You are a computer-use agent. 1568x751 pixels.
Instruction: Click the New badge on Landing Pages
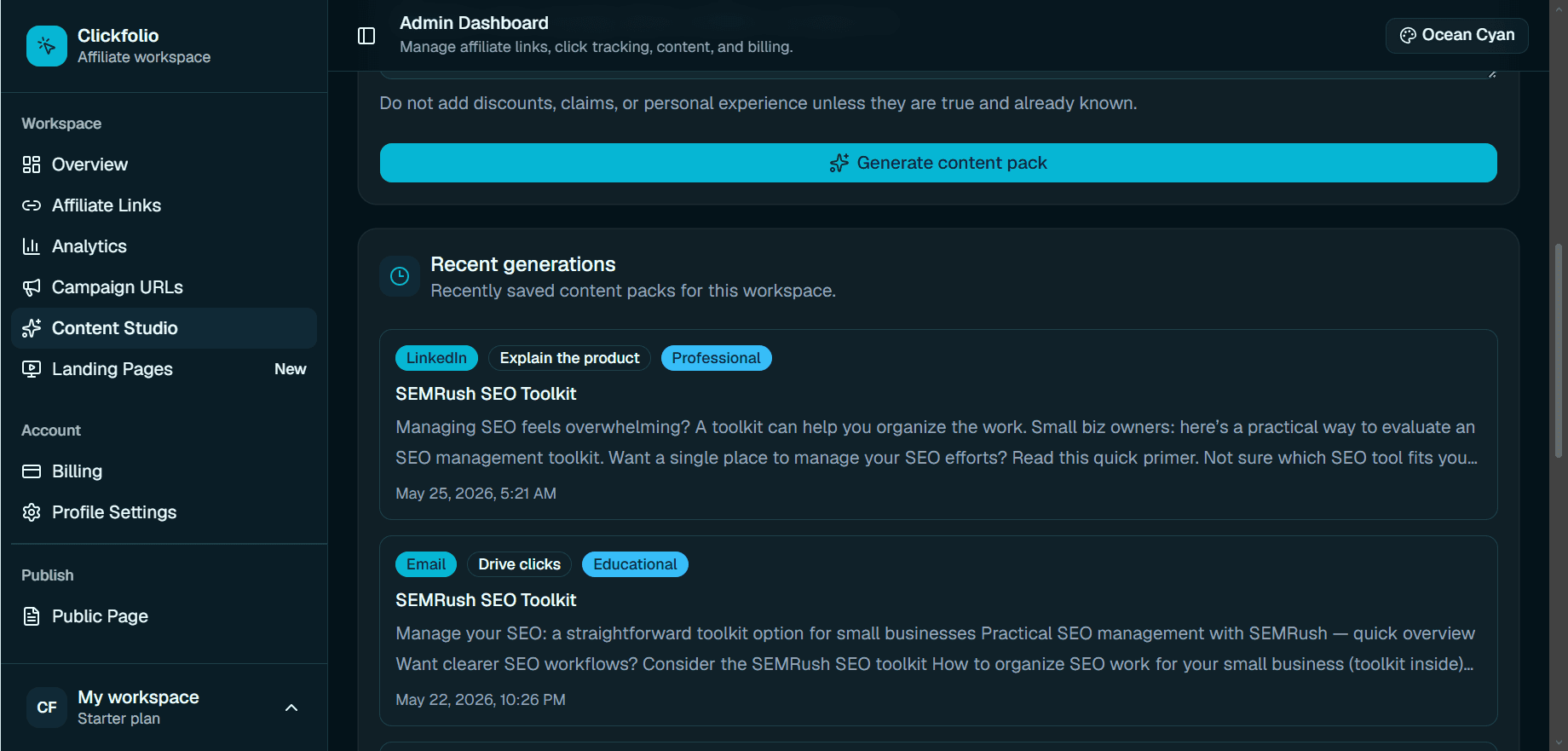tap(291, 369)
